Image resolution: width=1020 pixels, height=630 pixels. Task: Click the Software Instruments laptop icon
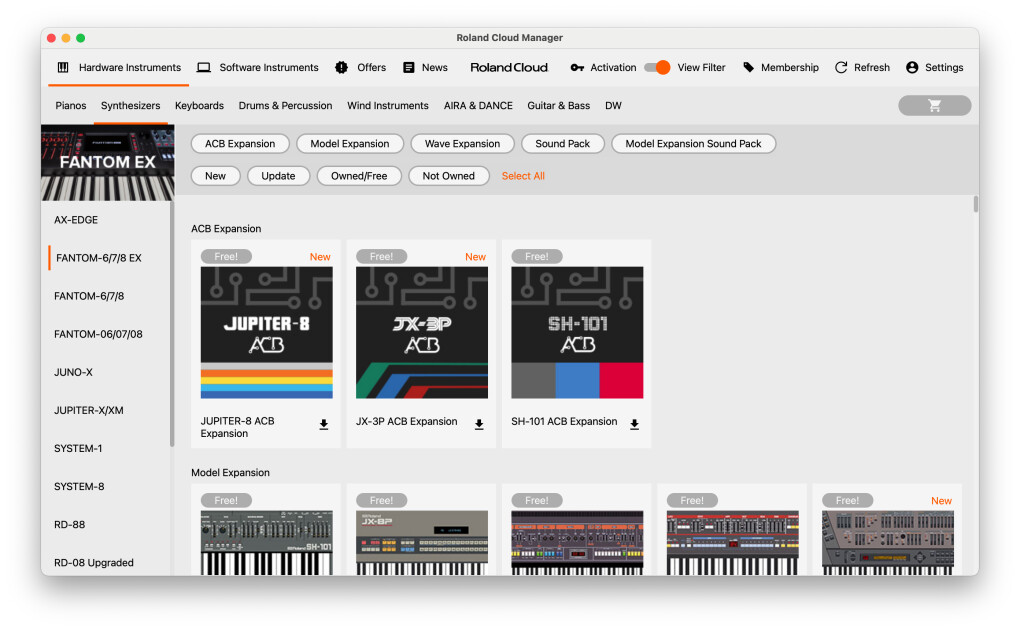click(x=204, y=67)
